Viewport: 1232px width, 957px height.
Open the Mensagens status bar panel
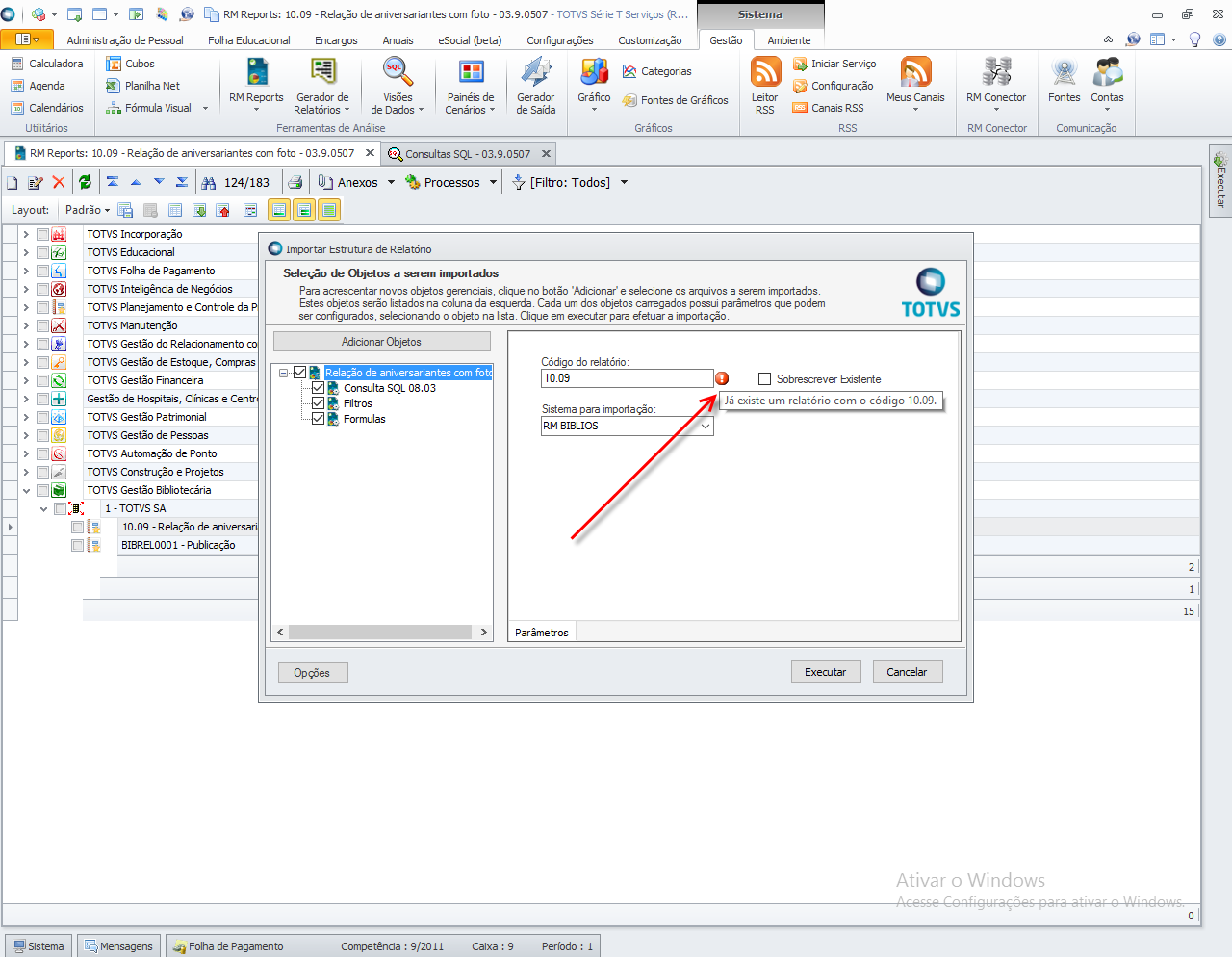118,946
